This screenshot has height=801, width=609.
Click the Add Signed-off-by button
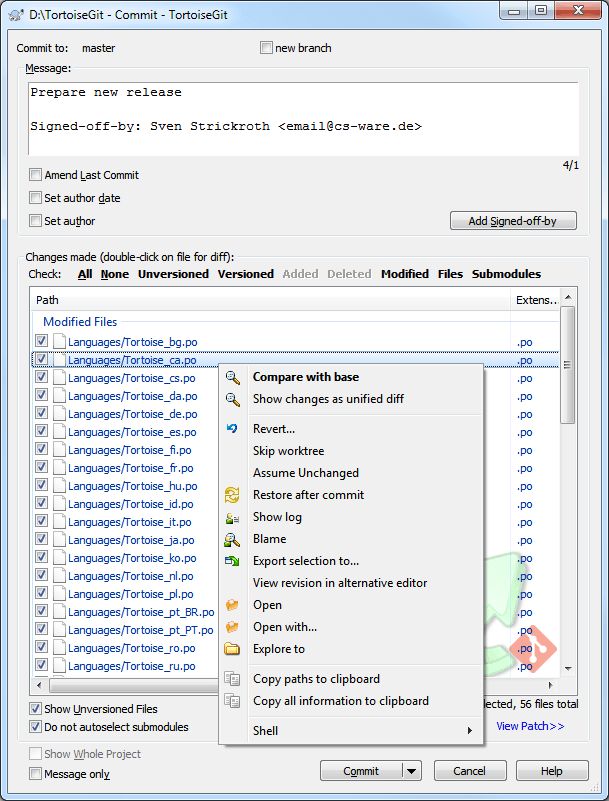click(513, 221)
